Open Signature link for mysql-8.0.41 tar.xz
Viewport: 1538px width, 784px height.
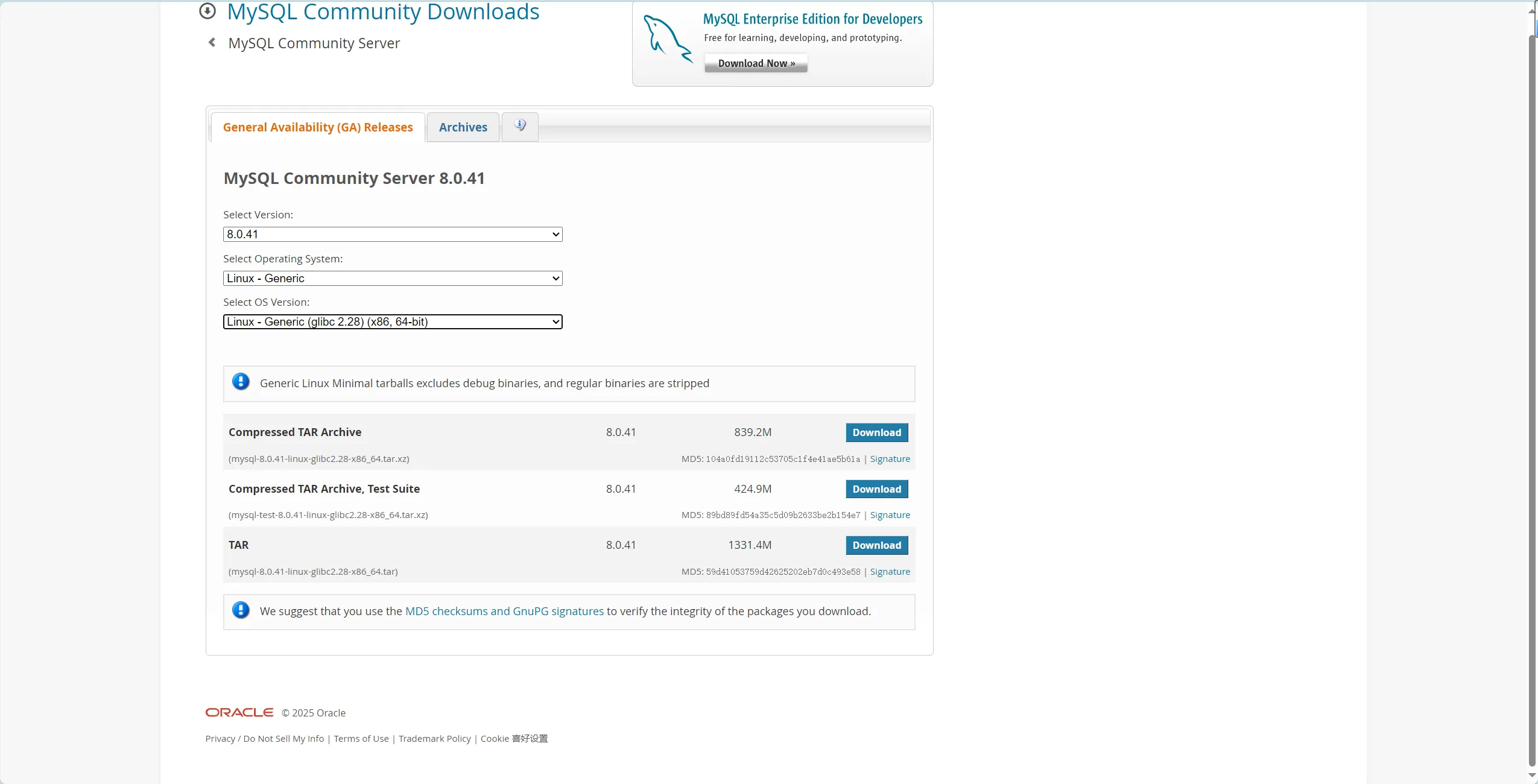point(890,459)
